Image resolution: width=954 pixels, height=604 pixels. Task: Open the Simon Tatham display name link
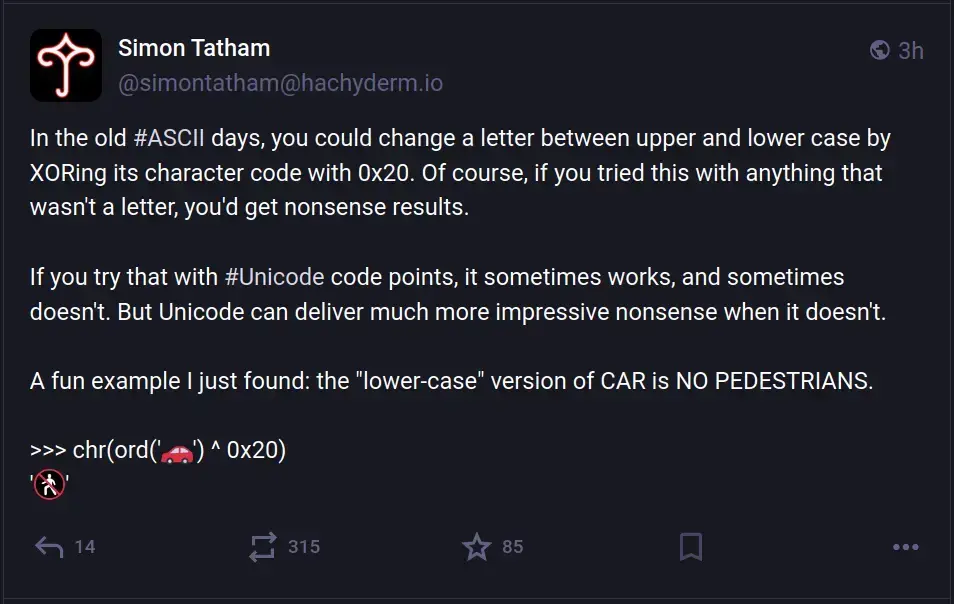pyautogui.click(x=194, y=48)
